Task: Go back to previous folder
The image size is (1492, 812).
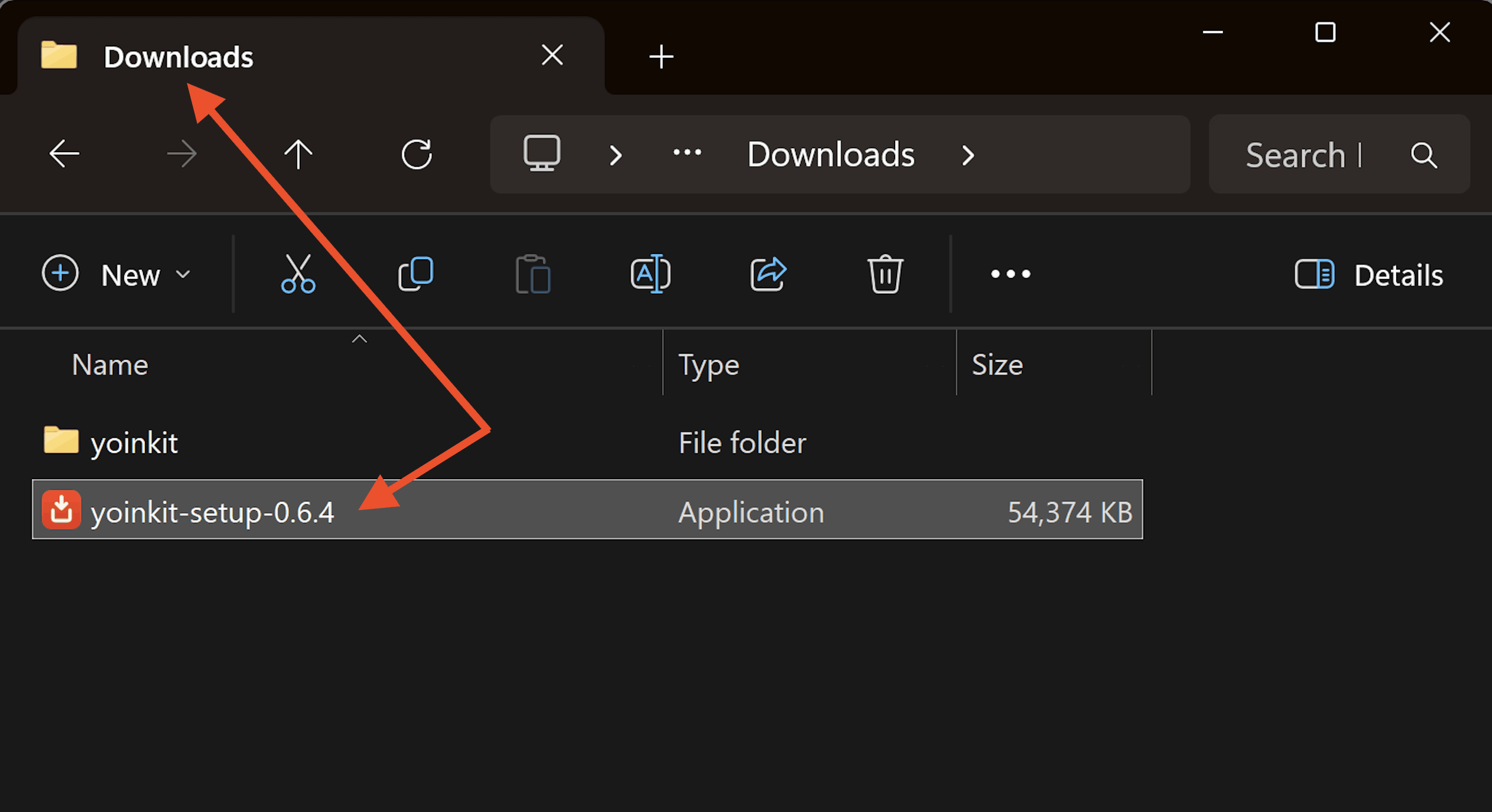Action: (64, 154)
